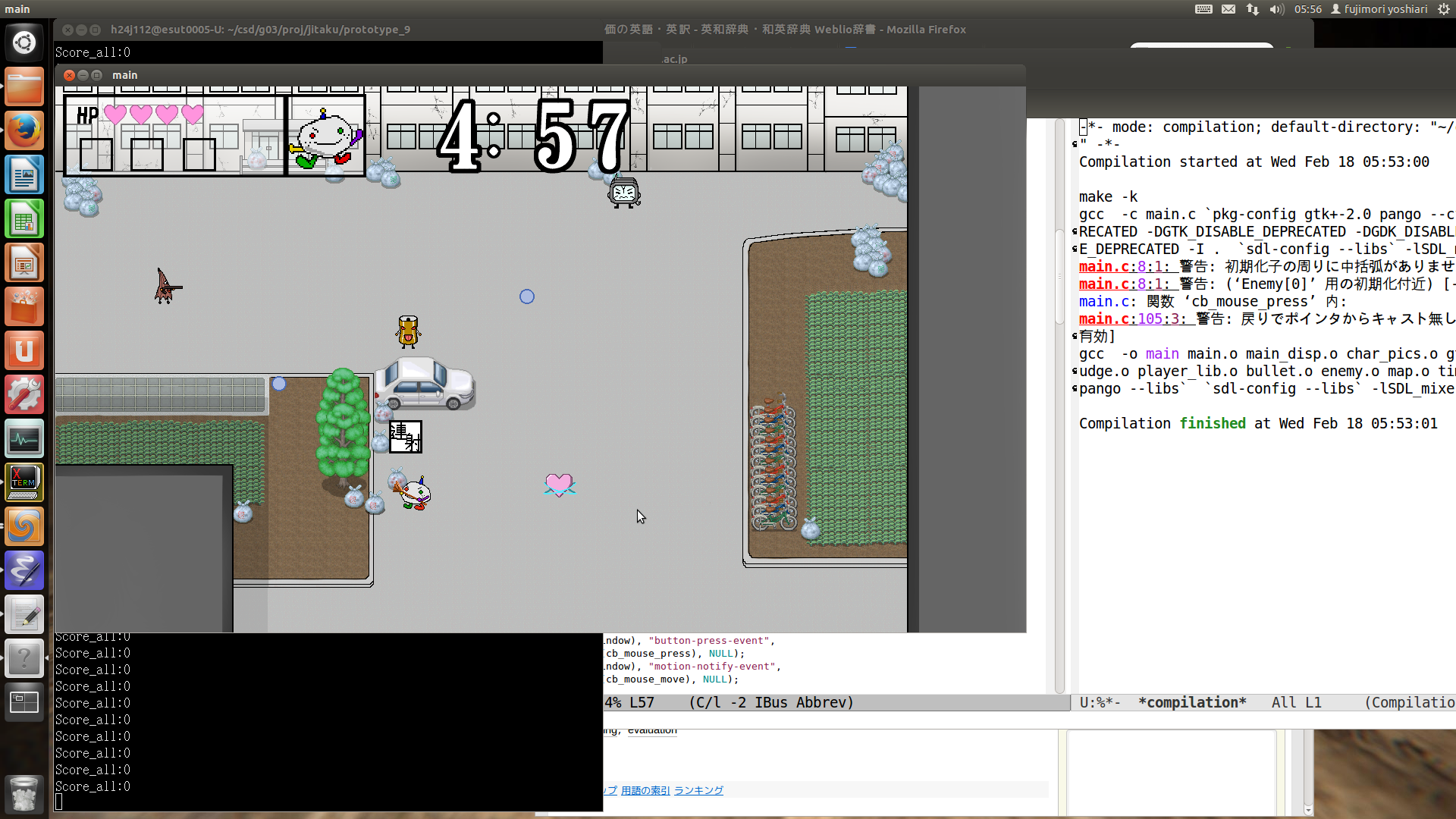Click the red witch-hat enemy
This screenshot has width=1456, height=819.
point(167,287)
